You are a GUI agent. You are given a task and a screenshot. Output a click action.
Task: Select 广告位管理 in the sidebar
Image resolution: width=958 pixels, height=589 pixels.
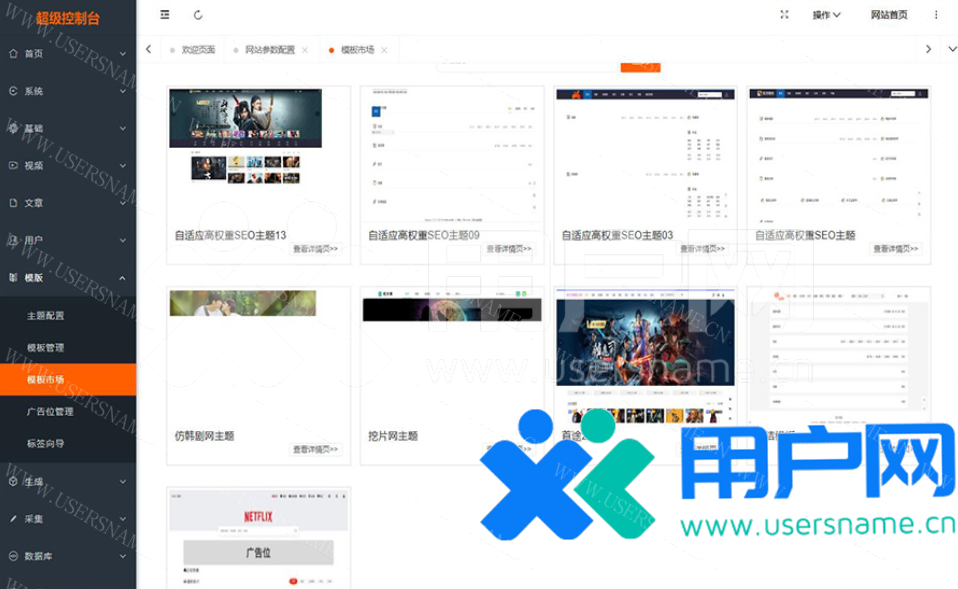pyautogui.click(x=50, y=411)
